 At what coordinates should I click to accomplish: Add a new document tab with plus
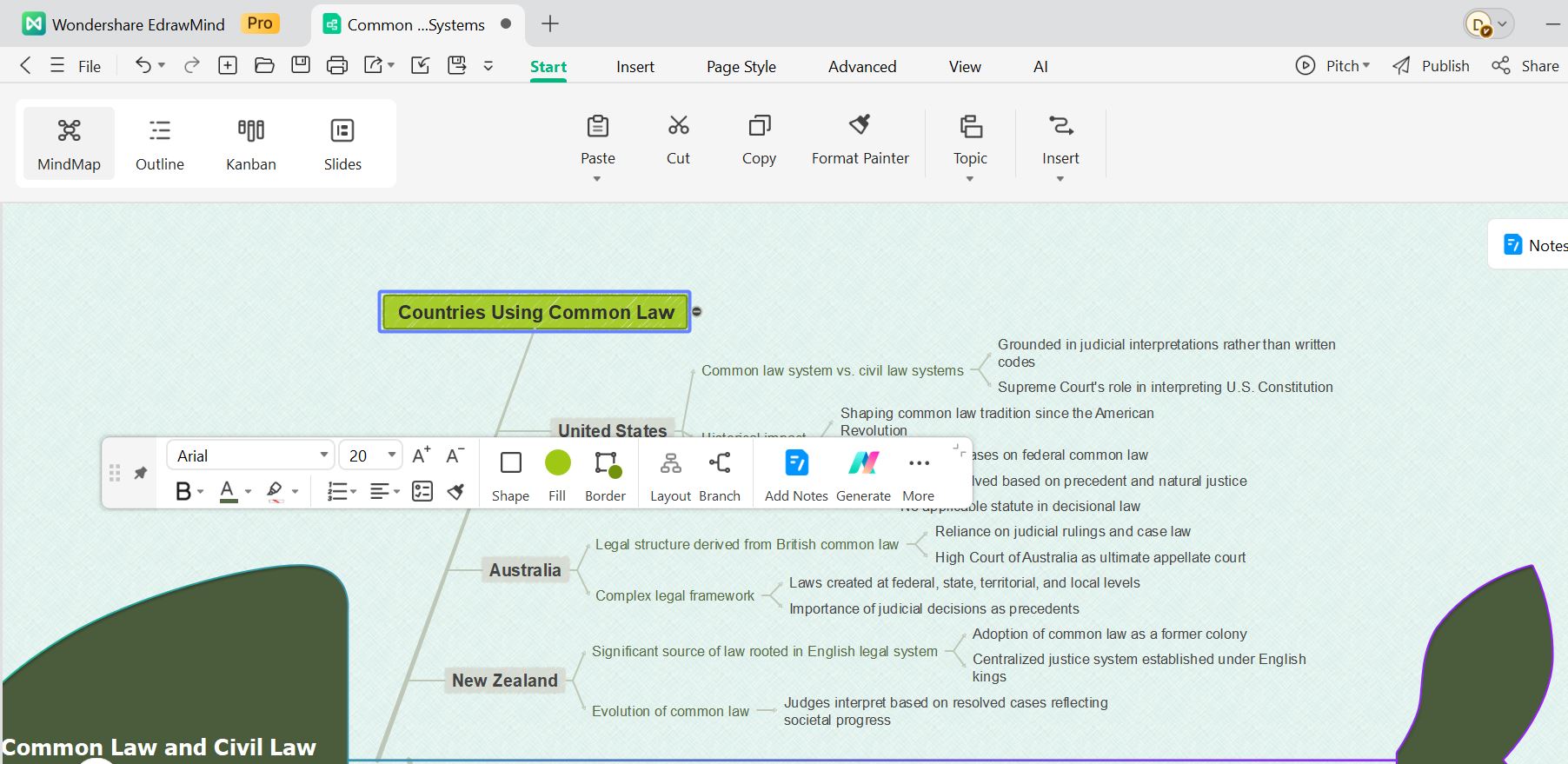pos(550,23)
